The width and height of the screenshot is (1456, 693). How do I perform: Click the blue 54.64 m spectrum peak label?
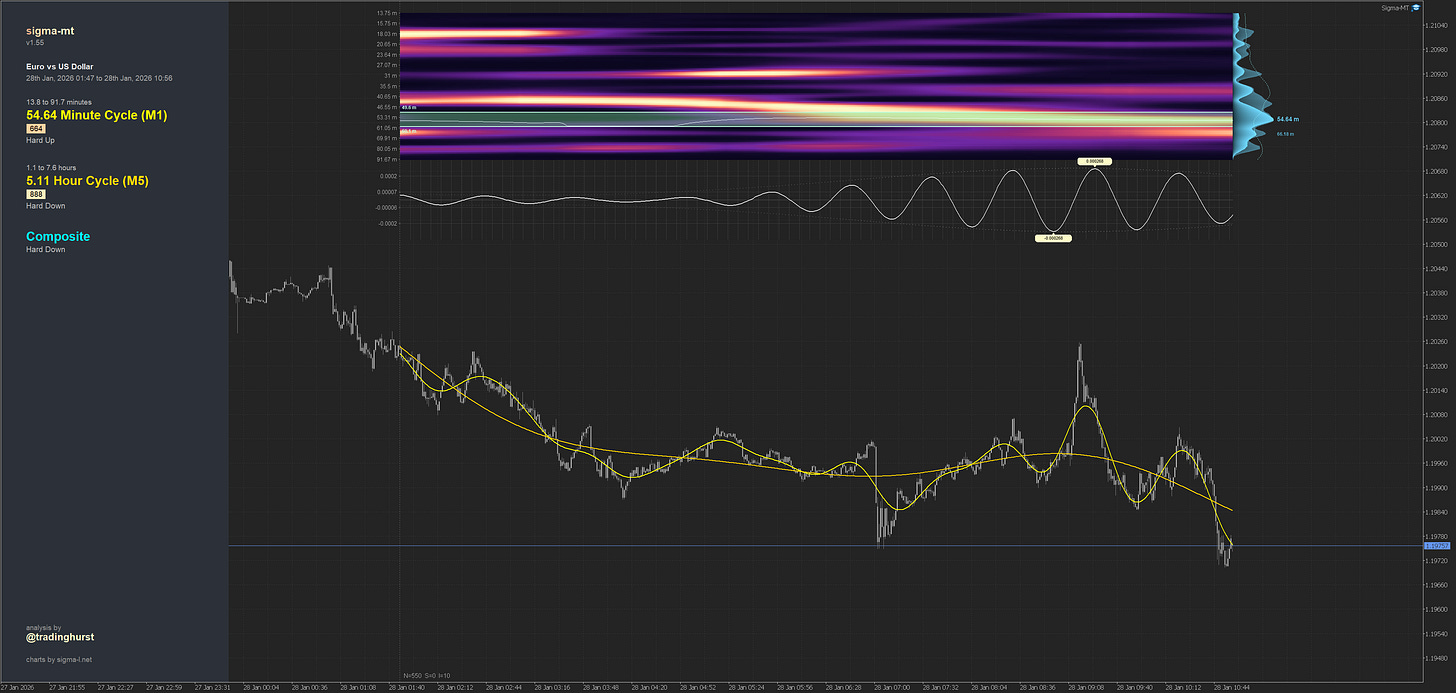(1290, 119)
